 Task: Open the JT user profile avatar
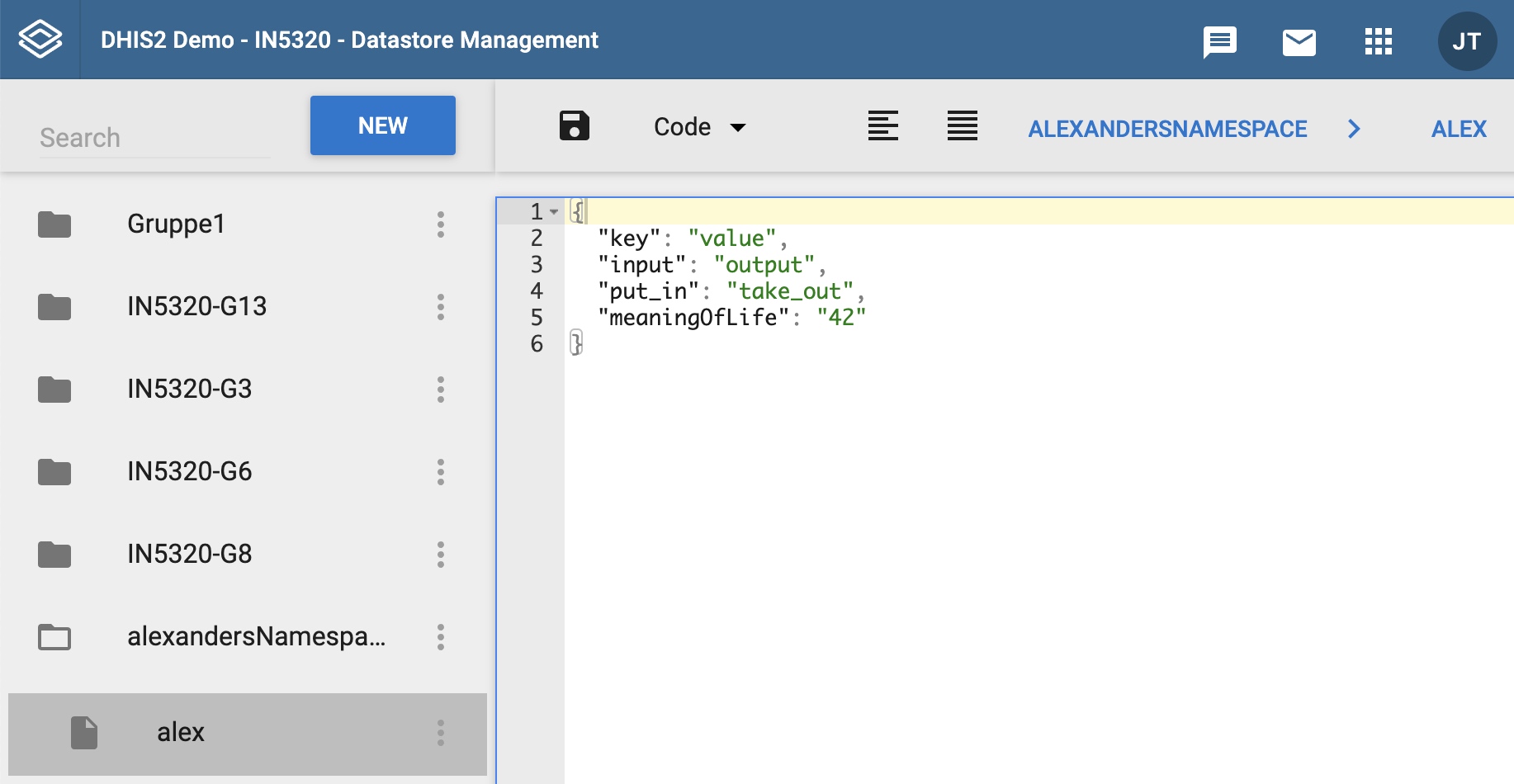1467,41
